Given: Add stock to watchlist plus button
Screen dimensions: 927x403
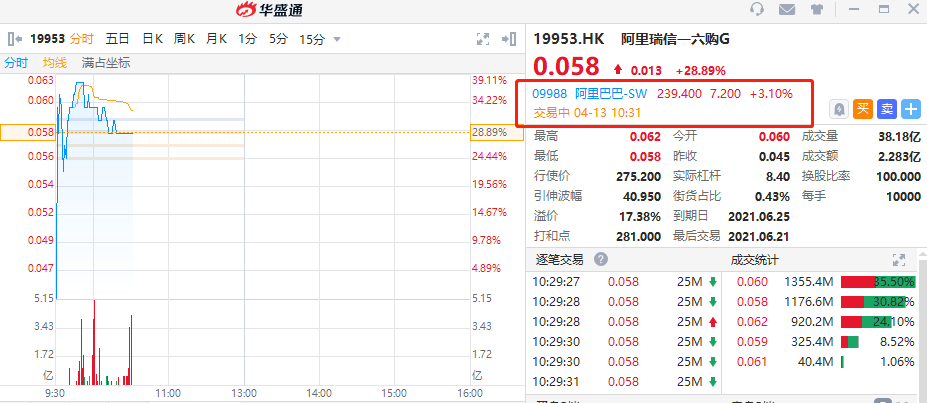Looking at the screenshot, I should point(910,109).
